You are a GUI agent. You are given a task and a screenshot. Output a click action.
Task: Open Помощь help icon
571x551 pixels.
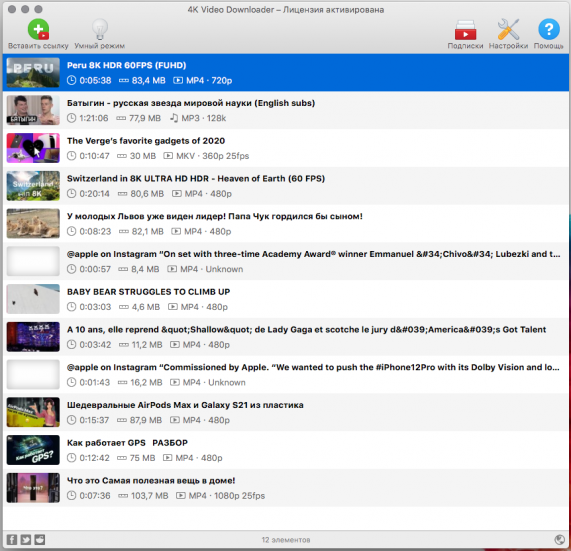(548, 29)
